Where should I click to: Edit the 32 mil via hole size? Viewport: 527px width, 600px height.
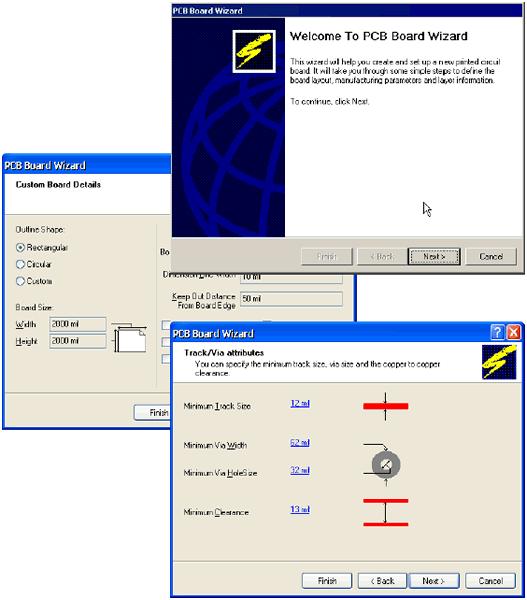point(300,470)
